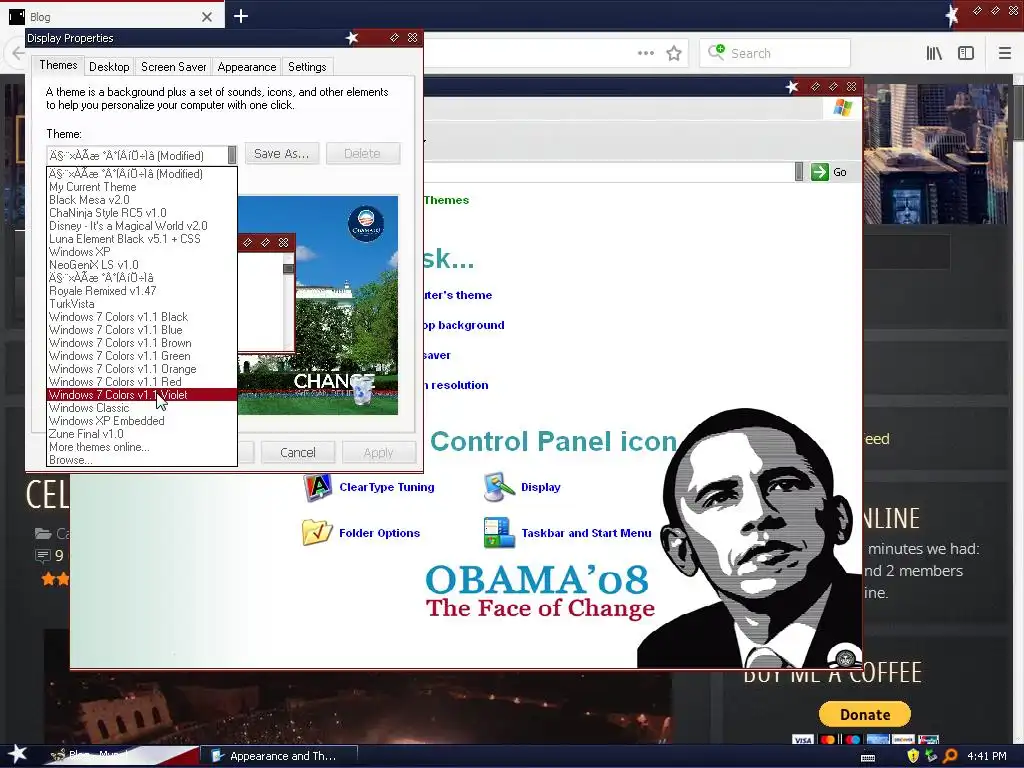The height and width of the screenshot is (768, 1024).
Task: Click the PayPal Donate button
Action: (865, 714)
